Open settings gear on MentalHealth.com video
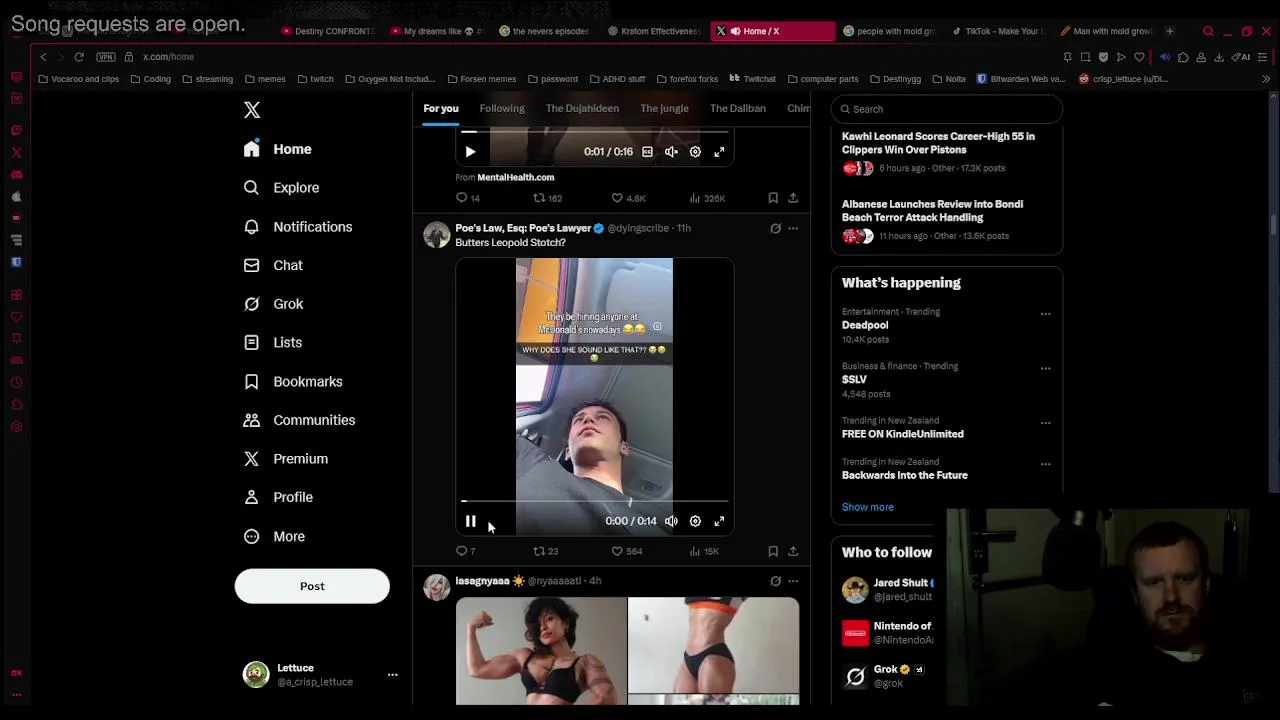1280x720 pixels. click(695, 152)
